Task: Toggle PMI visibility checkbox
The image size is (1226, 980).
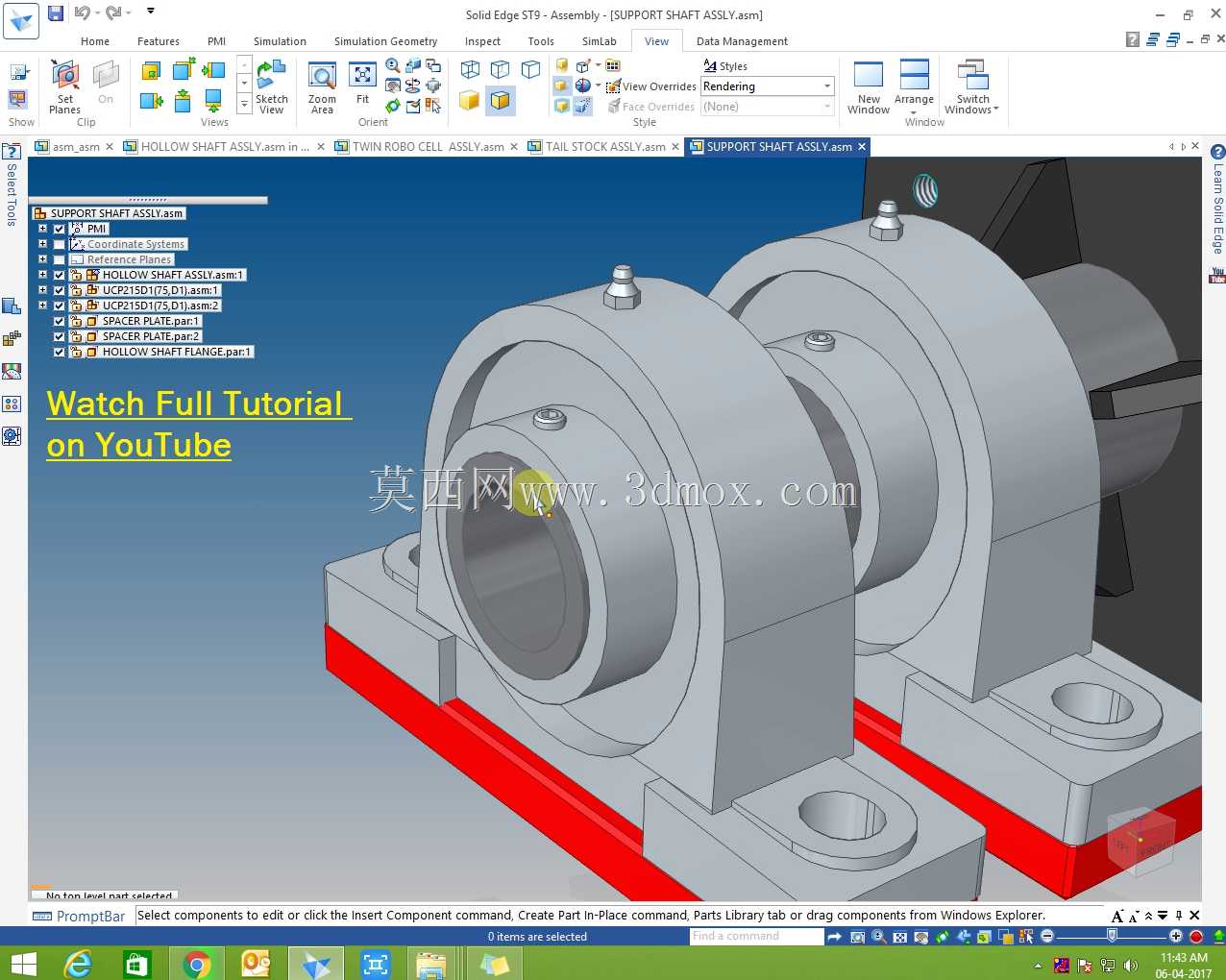Action: pyautogui.click(x=60, y=229)
